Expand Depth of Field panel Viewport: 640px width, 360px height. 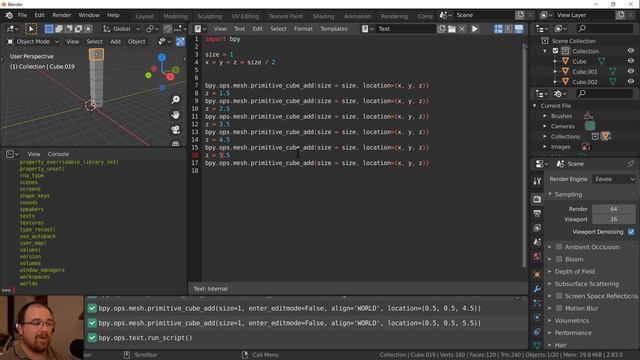574,271
